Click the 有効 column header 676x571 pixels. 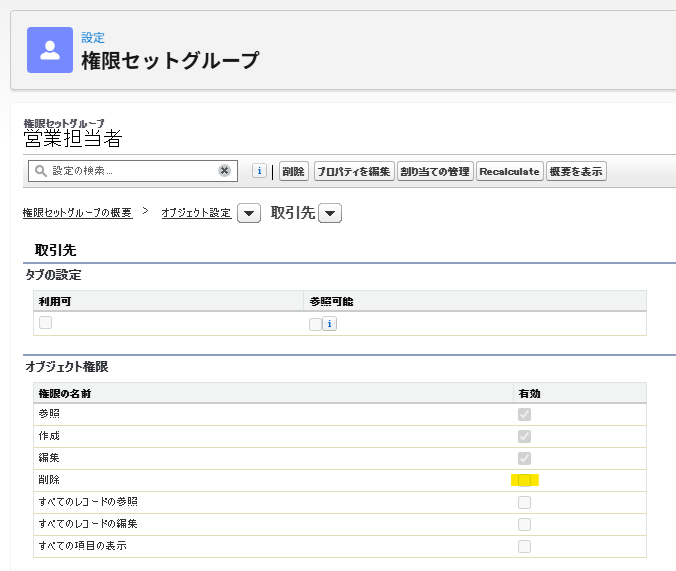coord(529,393)
